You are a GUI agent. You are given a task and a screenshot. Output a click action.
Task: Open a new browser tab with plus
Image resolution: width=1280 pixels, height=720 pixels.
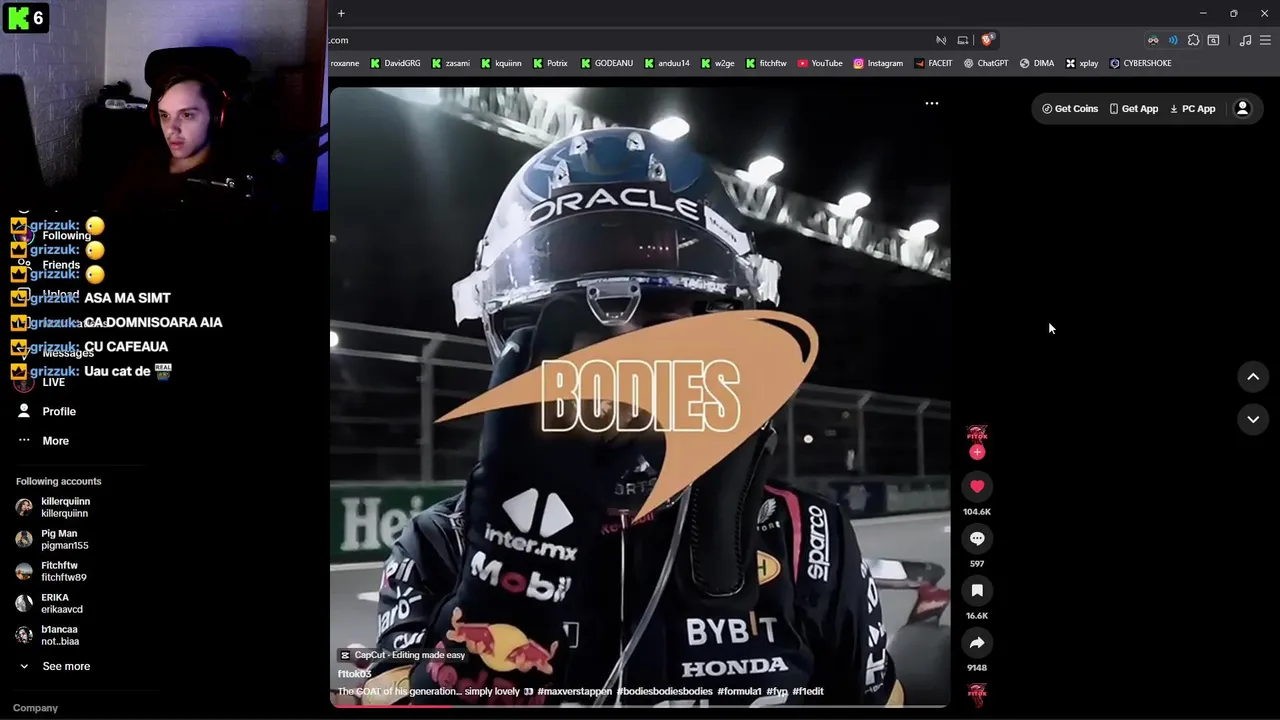pyautogui.click(x=341, y=13)
